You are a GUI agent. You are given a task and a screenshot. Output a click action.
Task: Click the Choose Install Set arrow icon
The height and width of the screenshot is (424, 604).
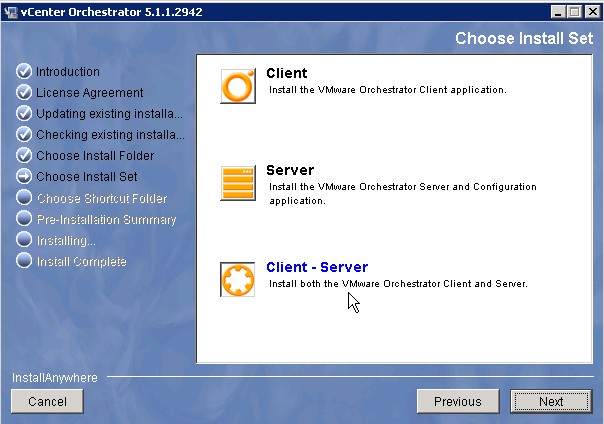(x=24, y=177)
